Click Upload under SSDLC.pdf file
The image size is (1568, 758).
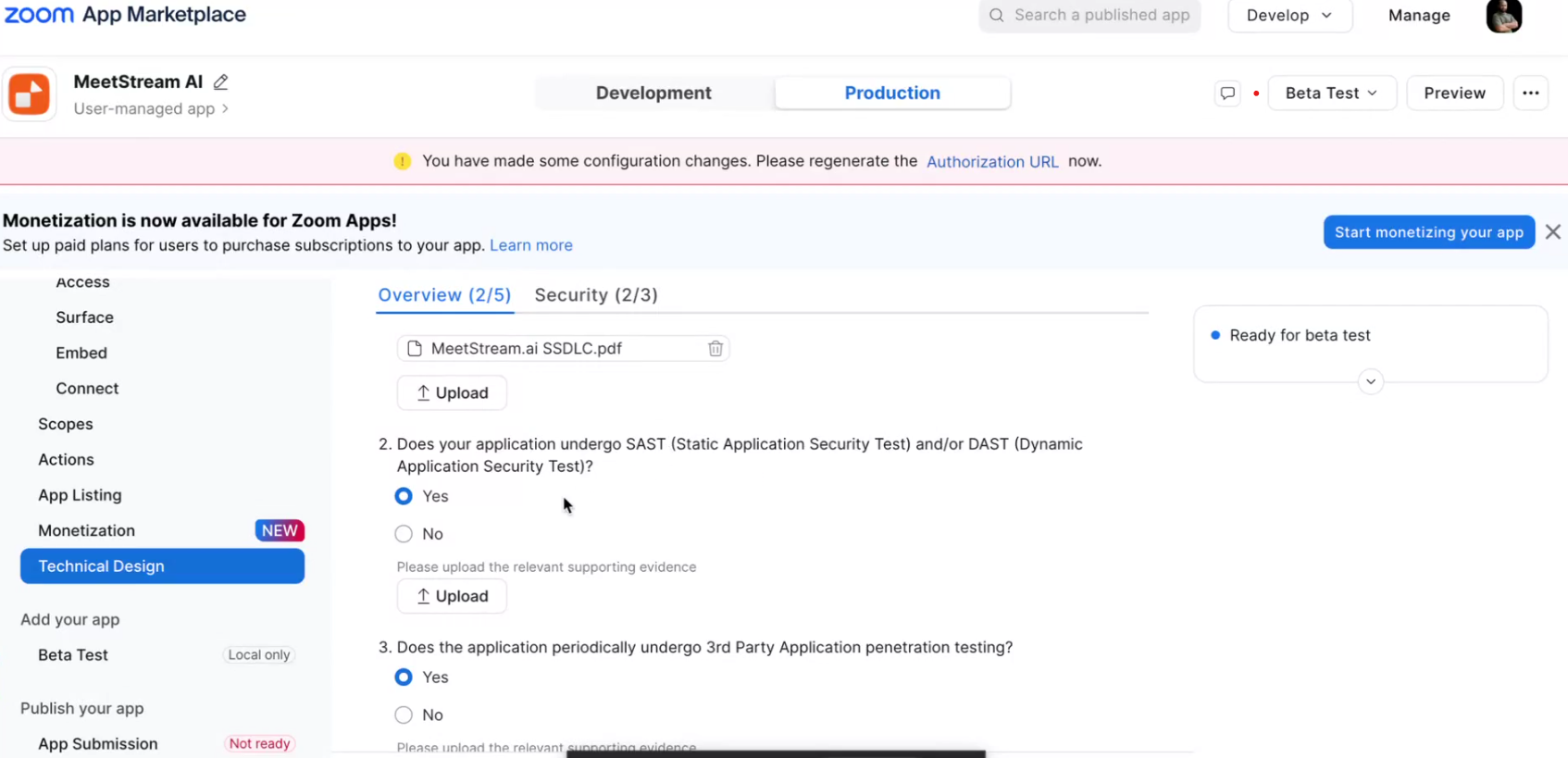point(452,393)
